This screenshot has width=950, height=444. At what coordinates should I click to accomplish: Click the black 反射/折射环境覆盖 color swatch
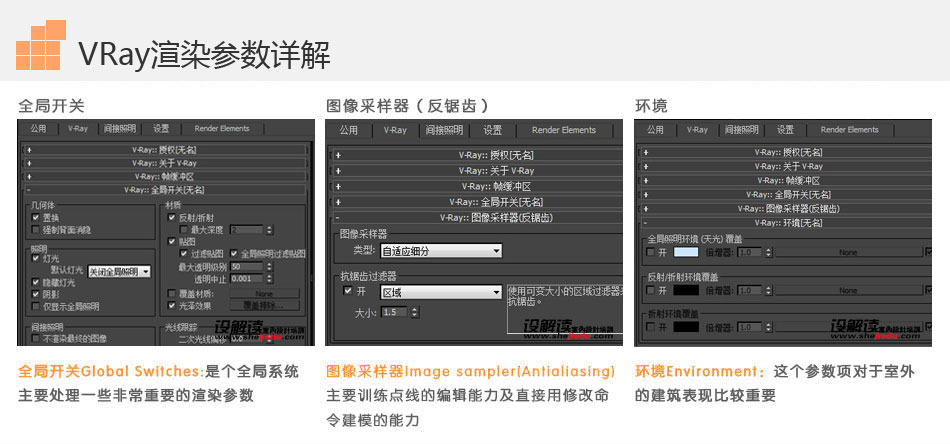click(686, 291)
